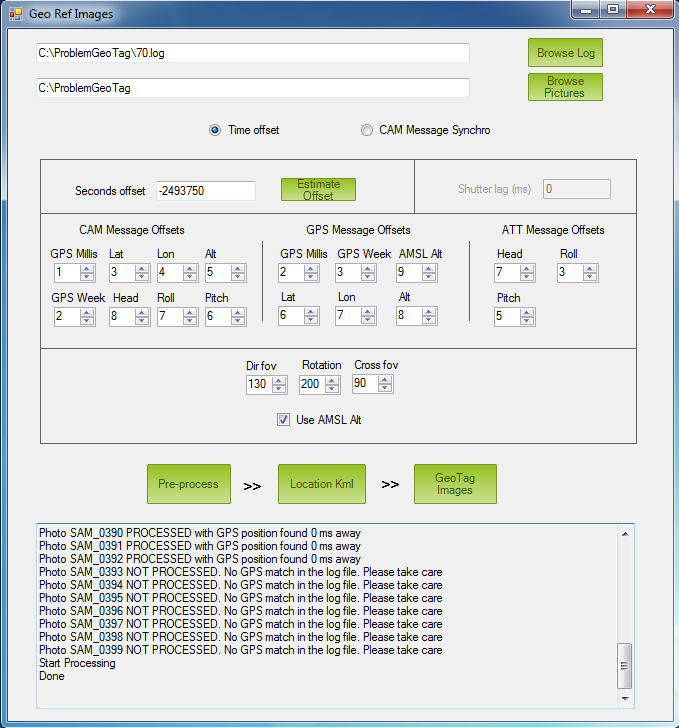Screen dimensions: 679x728
Task: Click the Pre-process button
Action: click(x=188, y=484)
